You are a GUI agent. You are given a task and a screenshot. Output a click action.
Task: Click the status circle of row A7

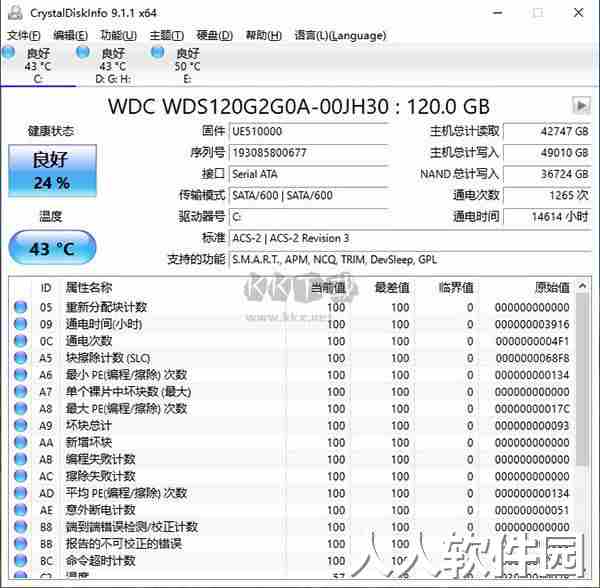21,391
